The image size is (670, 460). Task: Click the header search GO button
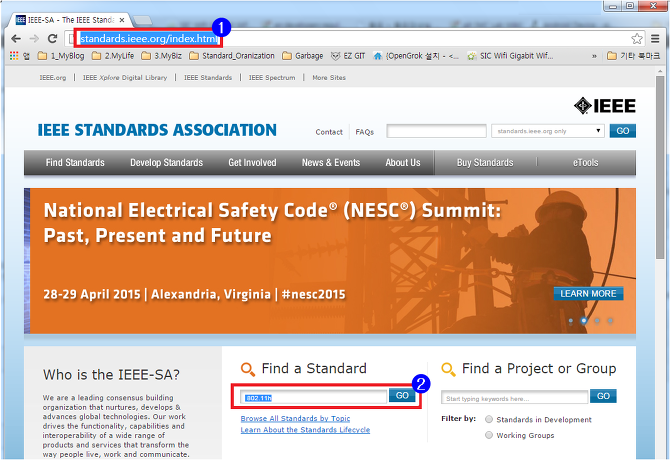tap(623, 131)
